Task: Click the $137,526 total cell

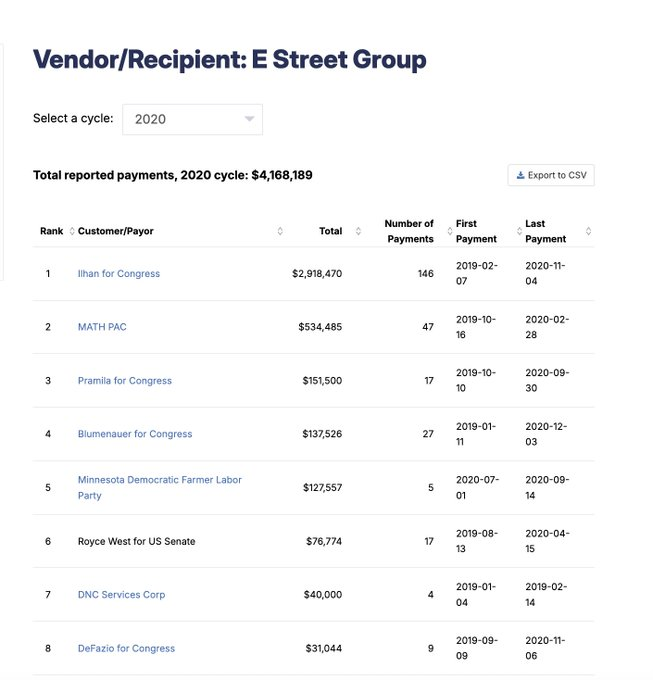Action: click(322, 434)
